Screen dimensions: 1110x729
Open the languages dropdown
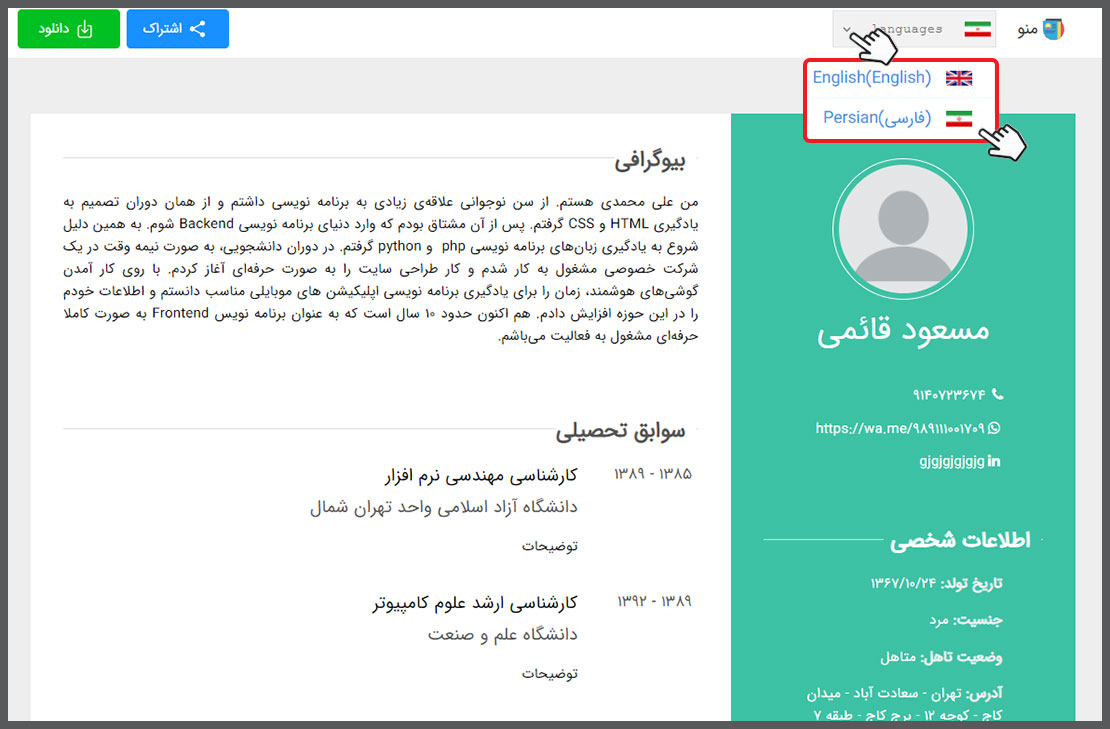(913, 29)
